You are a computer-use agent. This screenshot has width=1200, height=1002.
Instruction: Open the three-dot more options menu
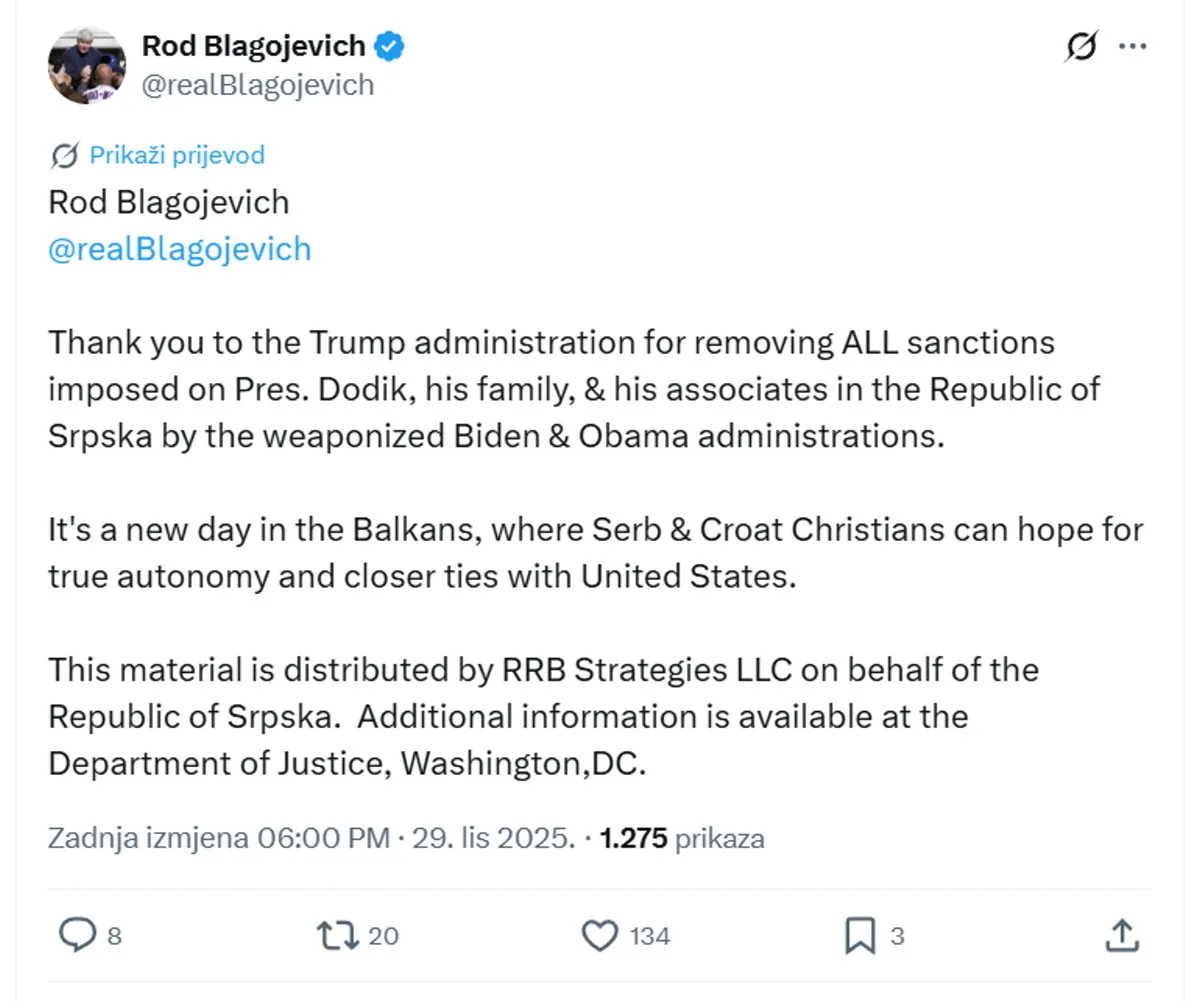(1133, 46)
